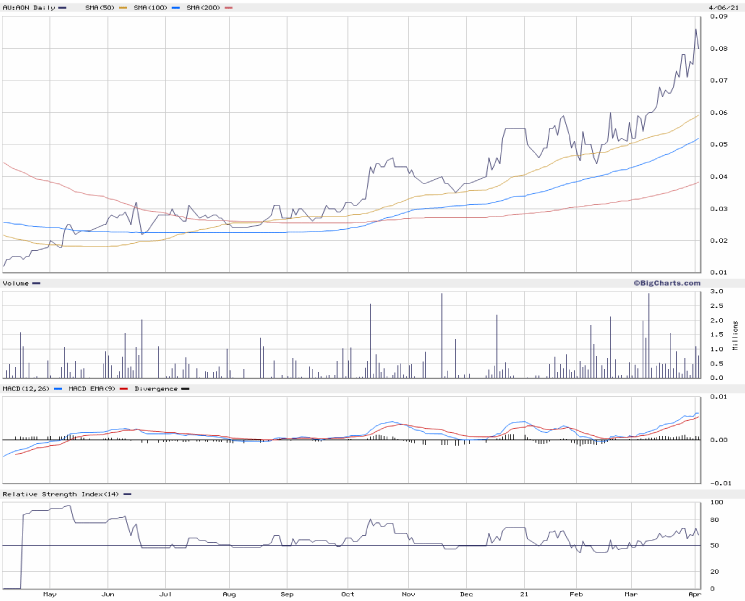745x601 pixels.
Task: Select the SMA(100) legend label
Action: tap(151, 7)
